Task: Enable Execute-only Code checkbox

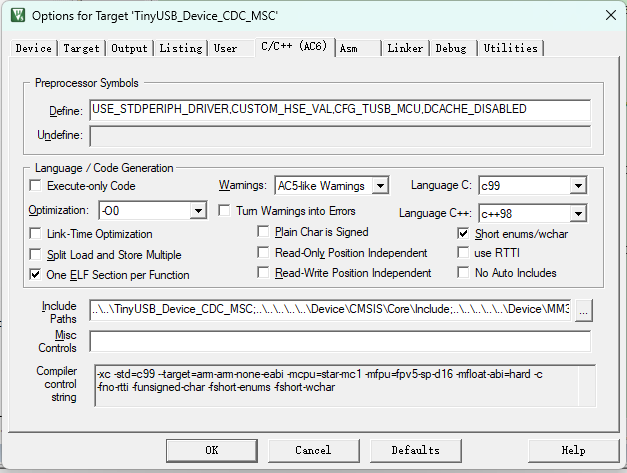Action: click(x=37, y=186)
